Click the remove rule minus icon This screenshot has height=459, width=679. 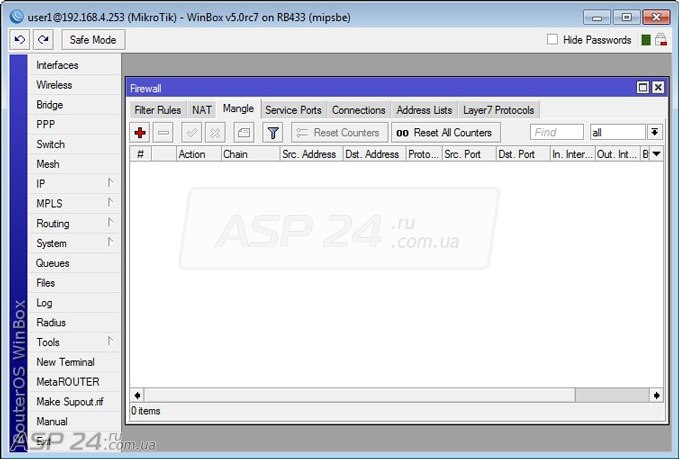(x=163, y=133)
